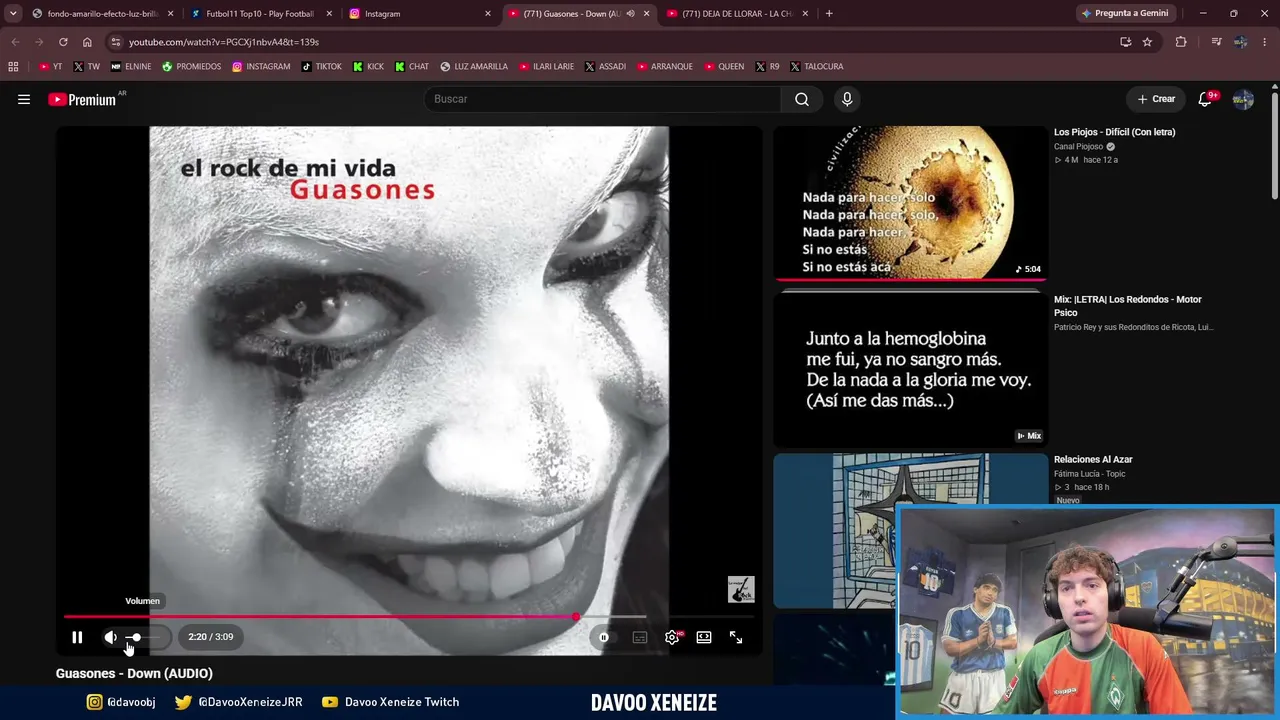Image resolution: width=1280 pixels, height=720 pixels.
Task: Toggle subtitles in the video player
Action: 640,637
